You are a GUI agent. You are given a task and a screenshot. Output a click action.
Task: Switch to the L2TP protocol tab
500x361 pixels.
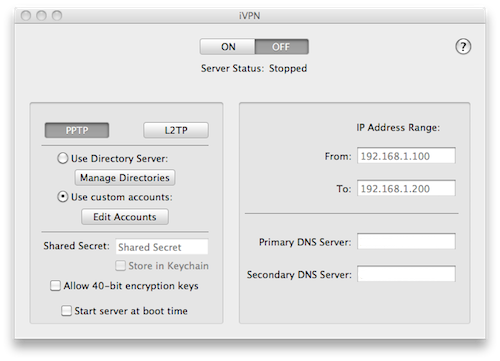click(x=176, y=130)
